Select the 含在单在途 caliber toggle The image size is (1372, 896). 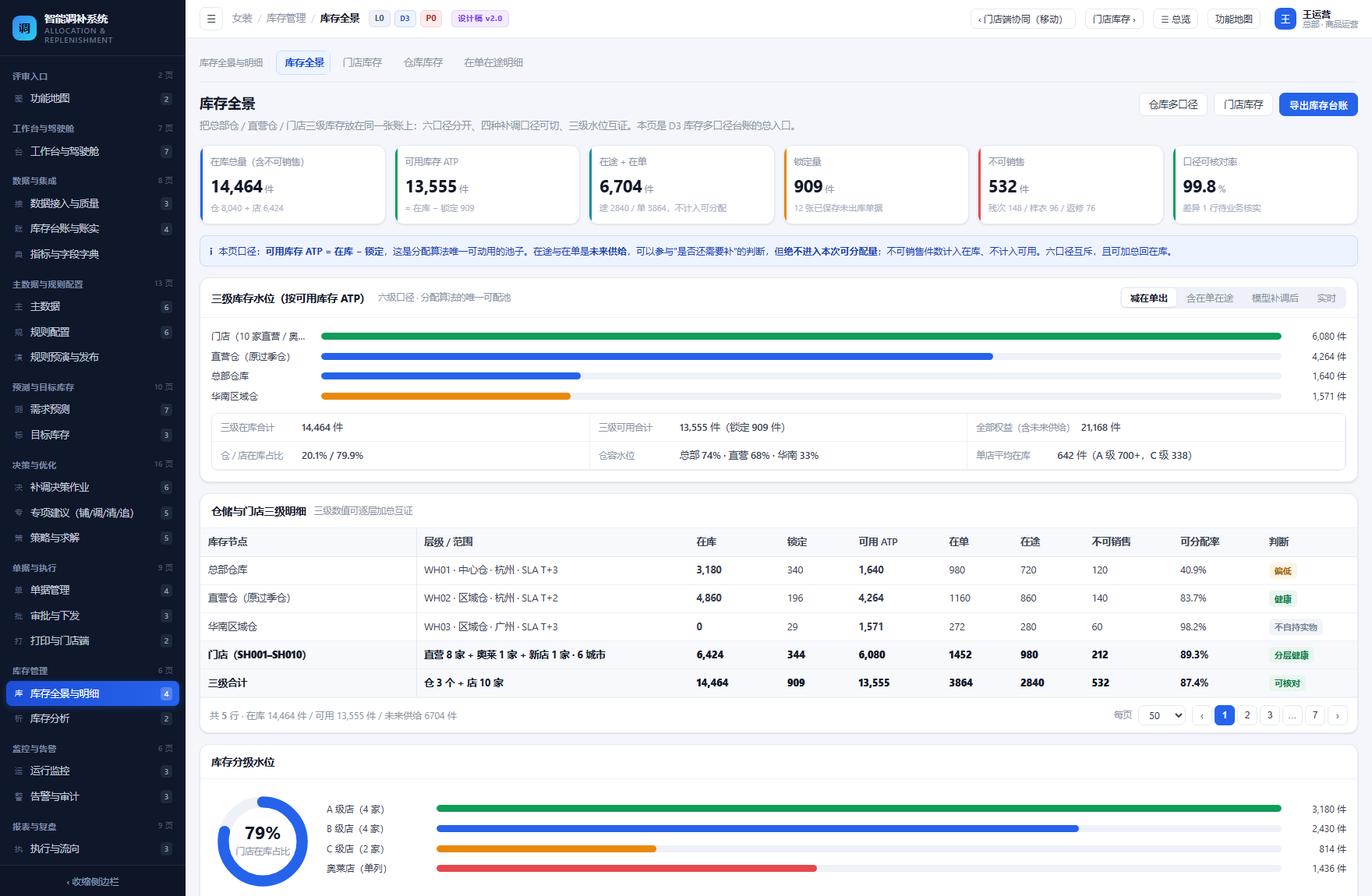pyautogui.click(x=1210, y=298)
